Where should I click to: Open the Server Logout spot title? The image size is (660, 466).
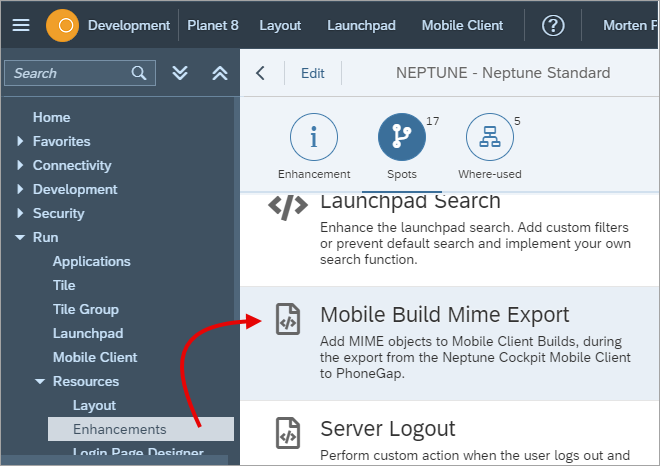(x=388, y=429)
